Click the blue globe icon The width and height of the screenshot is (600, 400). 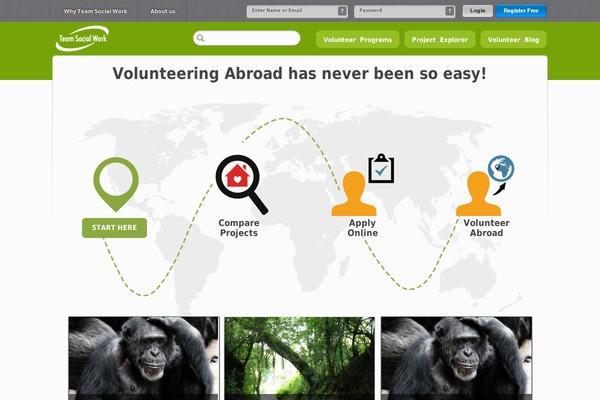point(501,168)
